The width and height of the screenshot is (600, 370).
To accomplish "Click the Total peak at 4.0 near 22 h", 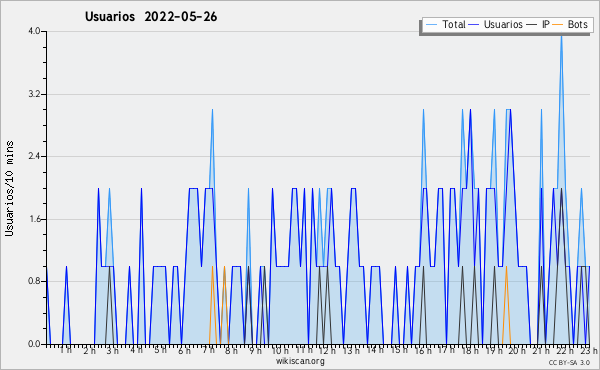I will click(561, 35).
